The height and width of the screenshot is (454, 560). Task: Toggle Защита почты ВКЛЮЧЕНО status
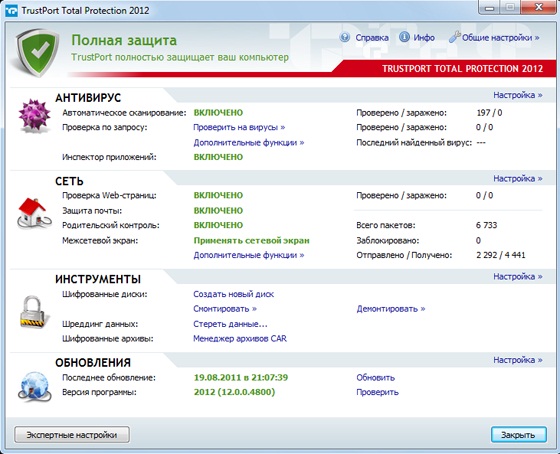click(218, 211)
